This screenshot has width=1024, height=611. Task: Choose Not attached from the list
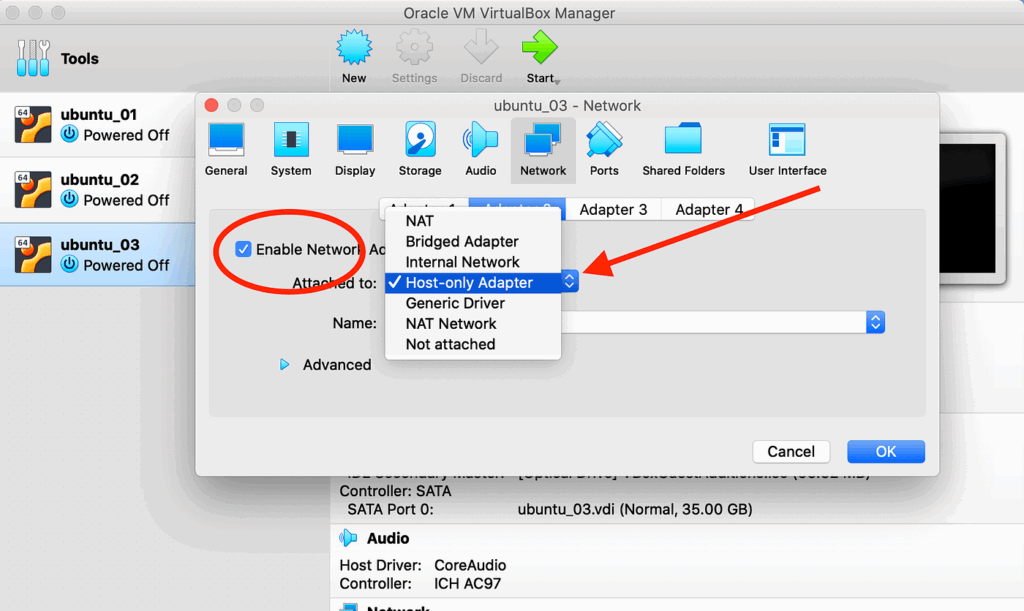coord(473,344)
